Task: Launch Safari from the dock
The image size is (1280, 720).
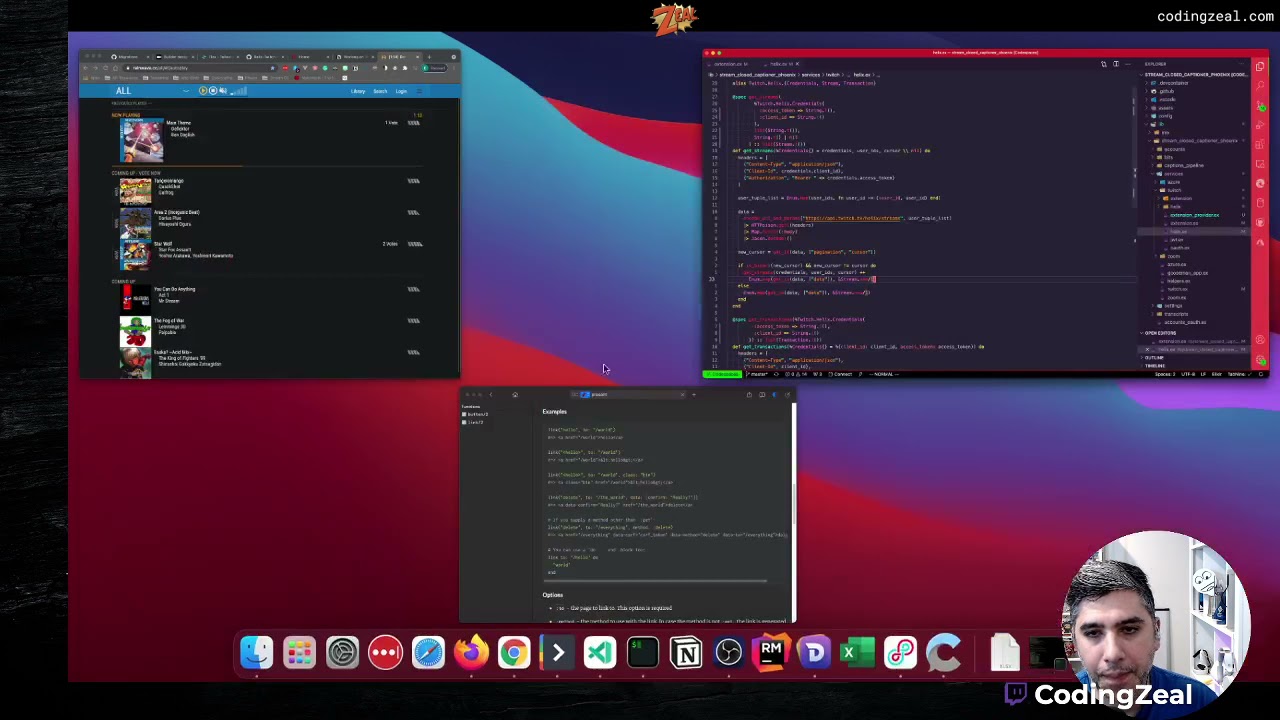Action: [x=428, y=653]
